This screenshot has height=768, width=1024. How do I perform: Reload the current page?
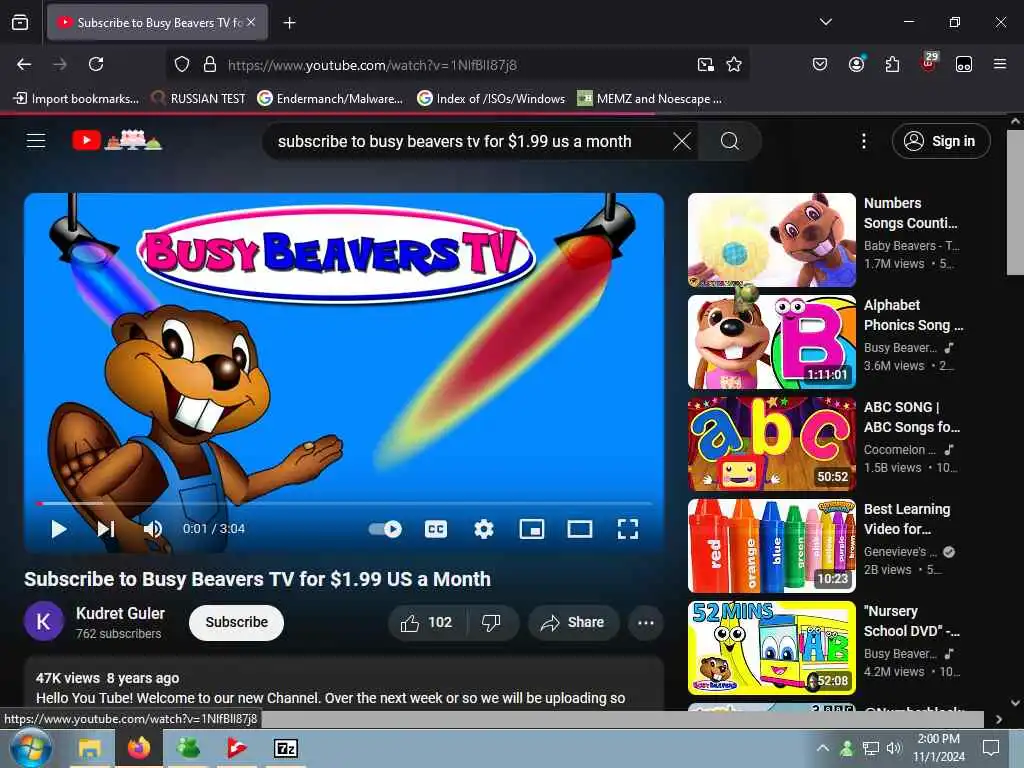(x=96, y=64)
